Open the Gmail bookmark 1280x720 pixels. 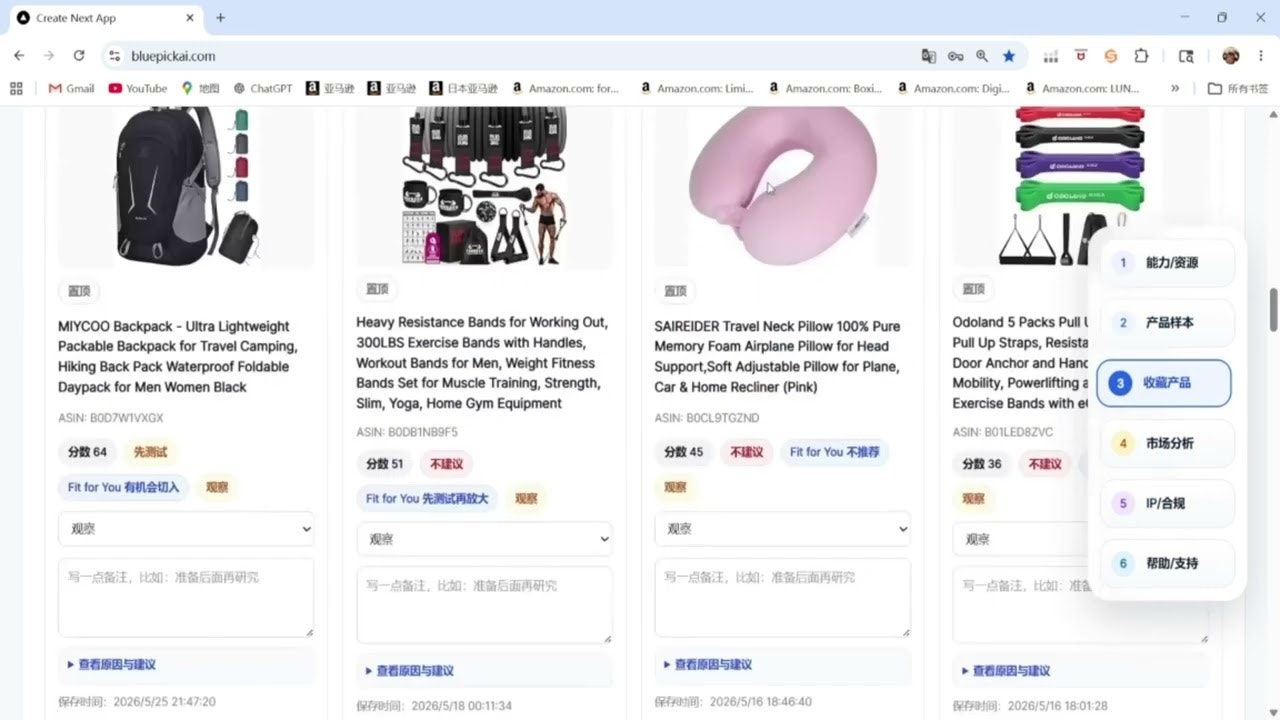click(x=71, y=88)
